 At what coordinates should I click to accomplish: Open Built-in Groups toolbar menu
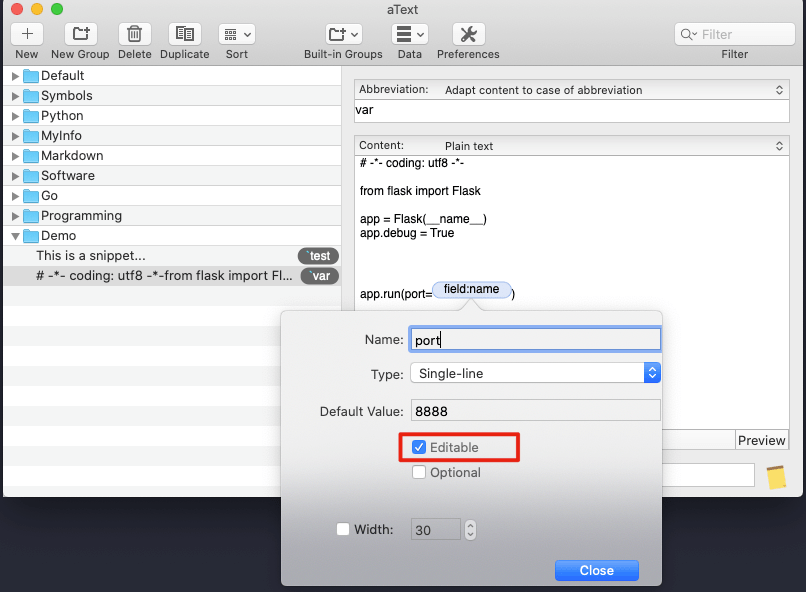343,34
